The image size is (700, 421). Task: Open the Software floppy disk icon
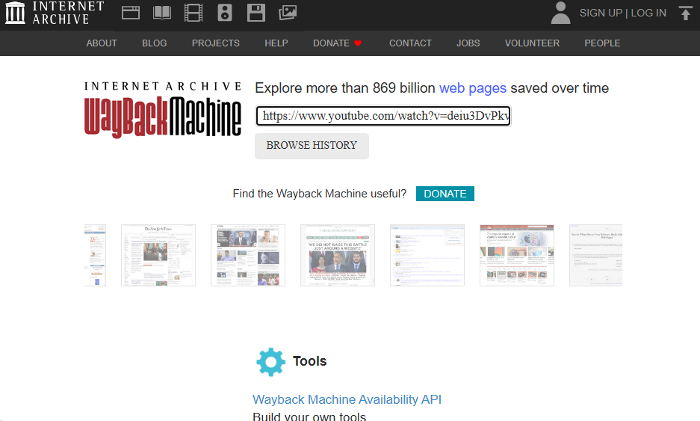point(256,13)
